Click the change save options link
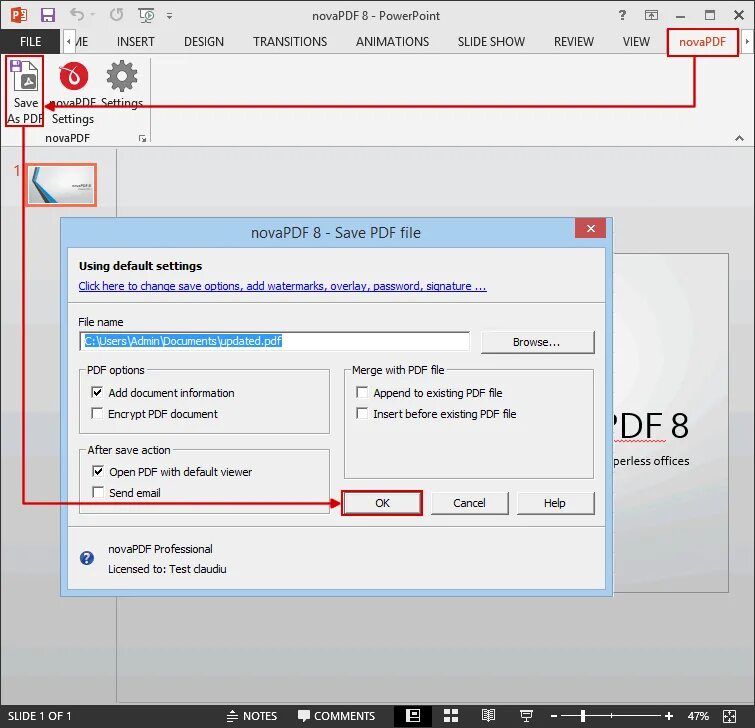The width and height of the screenshot is (755, 728). (x=282, y=286)
